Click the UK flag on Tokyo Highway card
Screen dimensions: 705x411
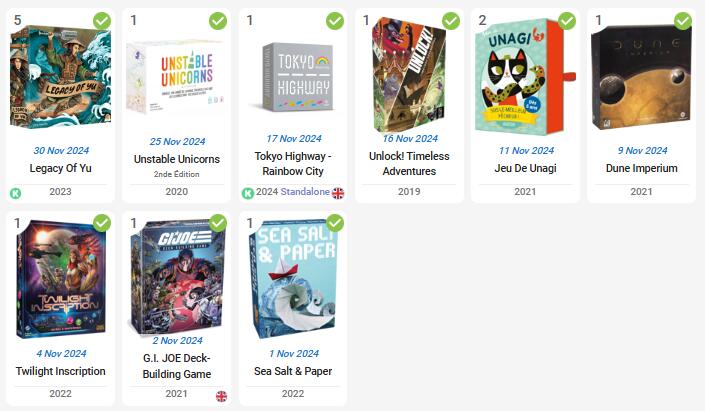click(338, 193)
